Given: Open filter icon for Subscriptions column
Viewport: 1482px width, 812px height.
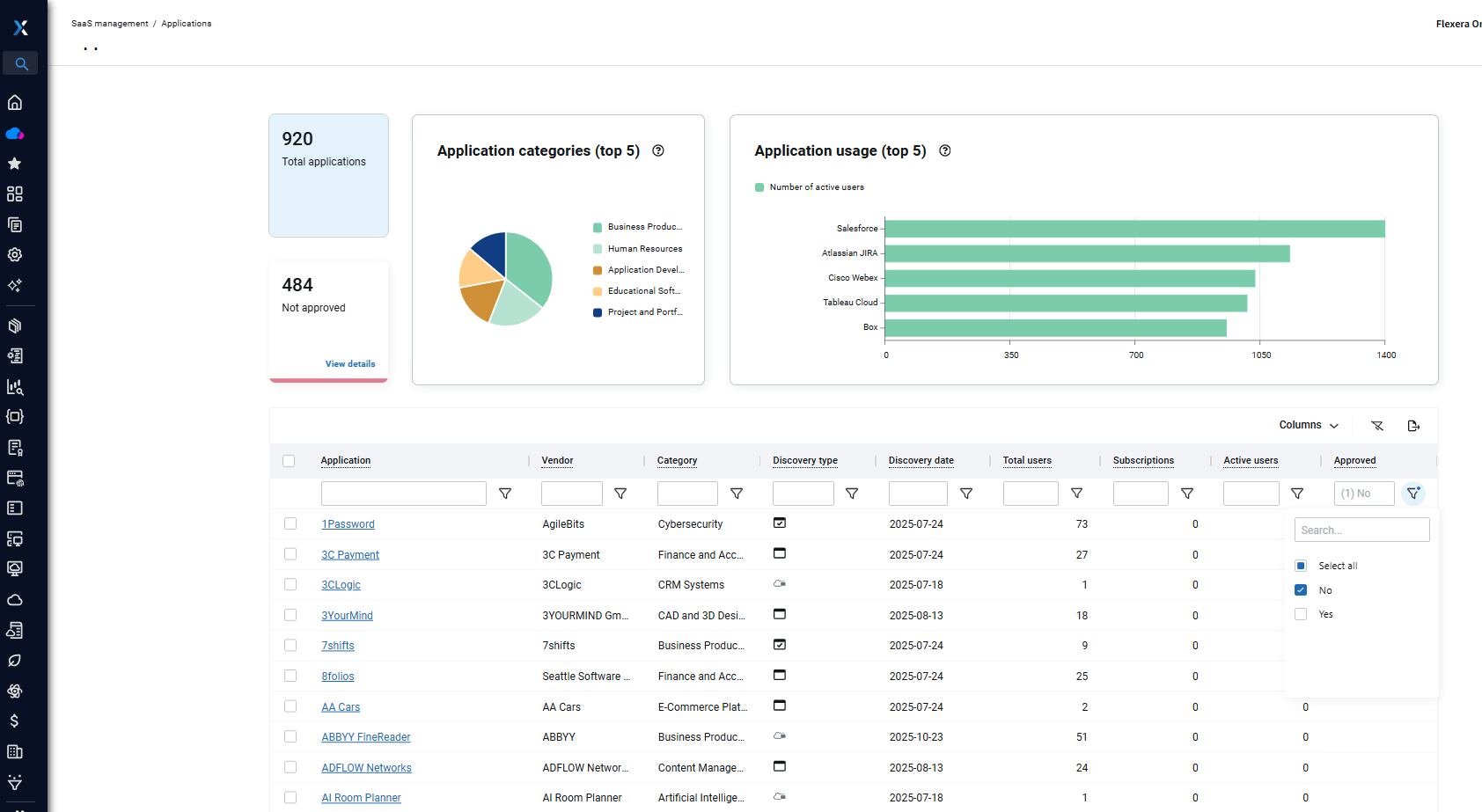Looking at the screenshot, I should tap(1187, 494).
